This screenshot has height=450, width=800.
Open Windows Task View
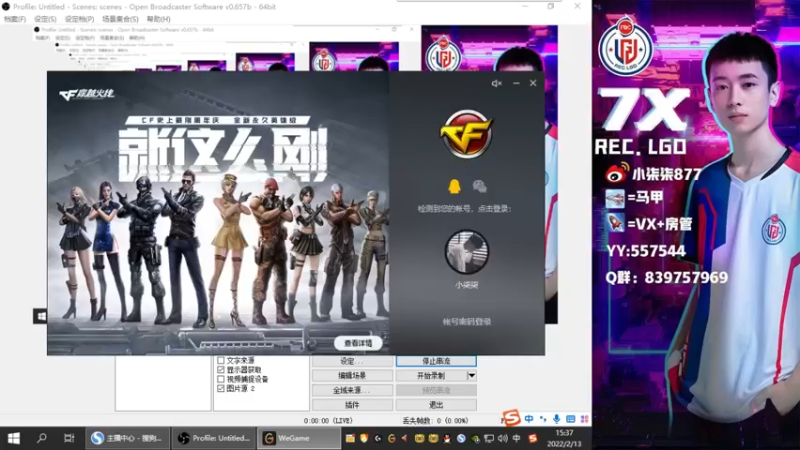pyautogui.click(x=69, y=438)
